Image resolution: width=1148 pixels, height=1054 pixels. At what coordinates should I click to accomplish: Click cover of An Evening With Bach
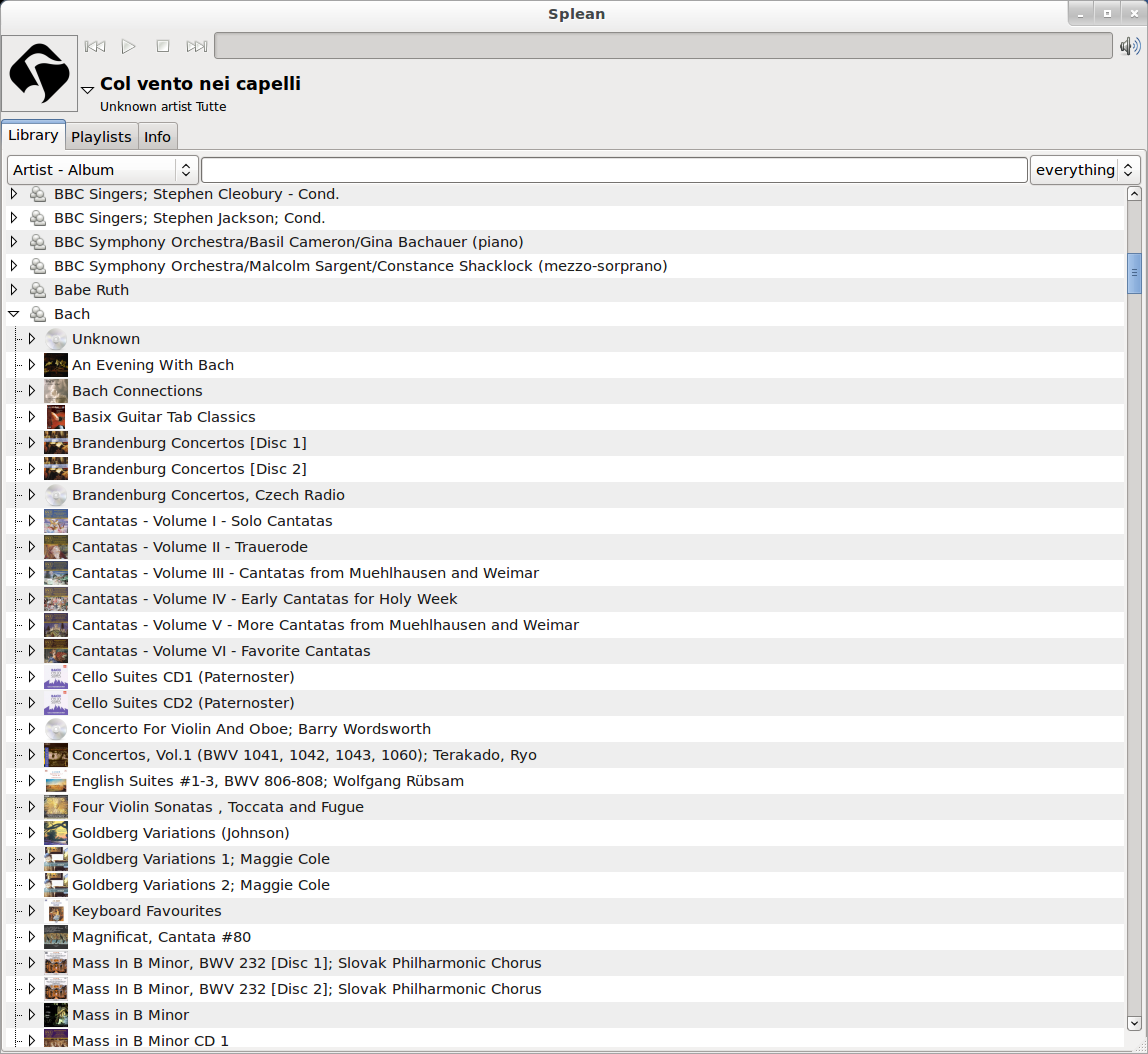(56, 365)
